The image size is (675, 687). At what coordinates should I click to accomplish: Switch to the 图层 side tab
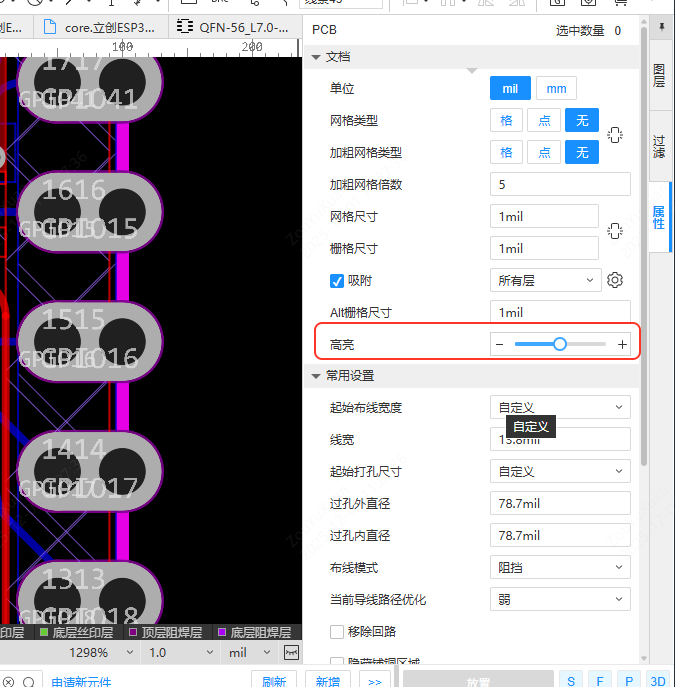[659, 76]
